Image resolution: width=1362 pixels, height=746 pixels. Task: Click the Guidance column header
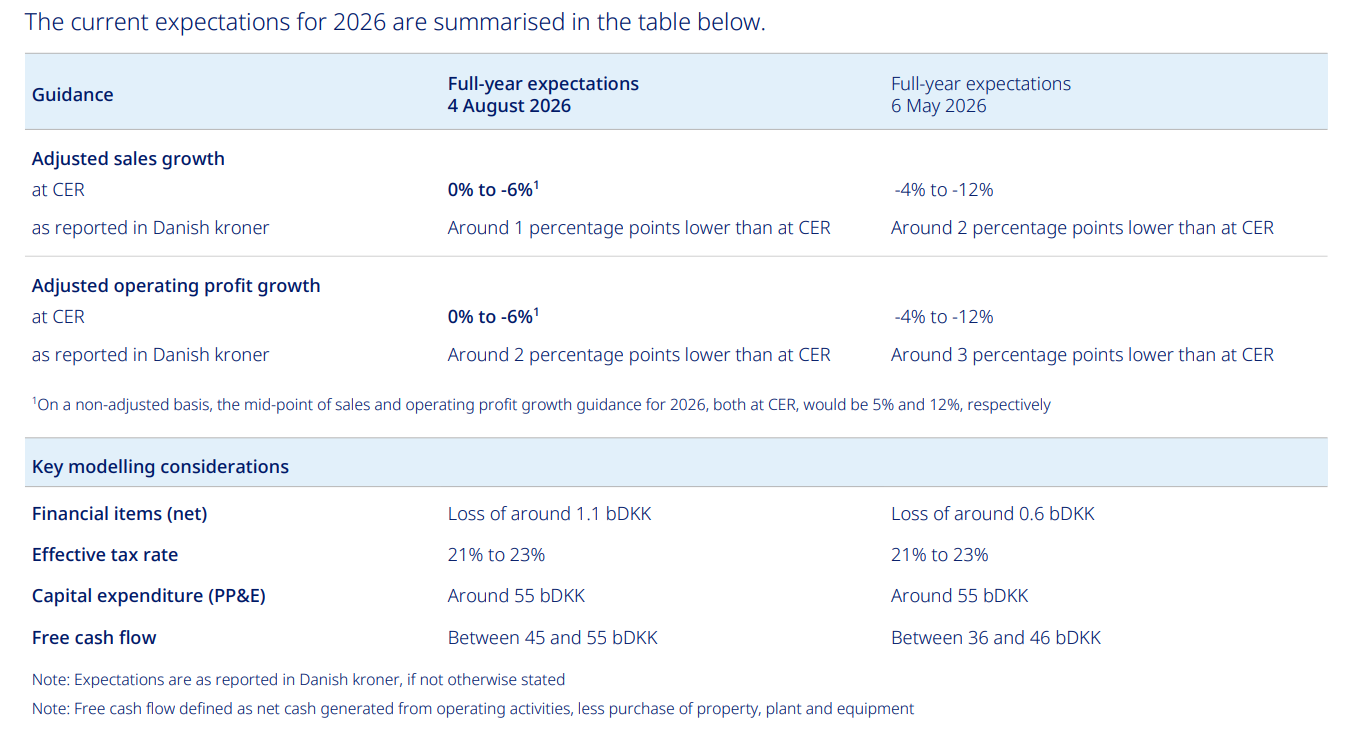pos(72,95)
